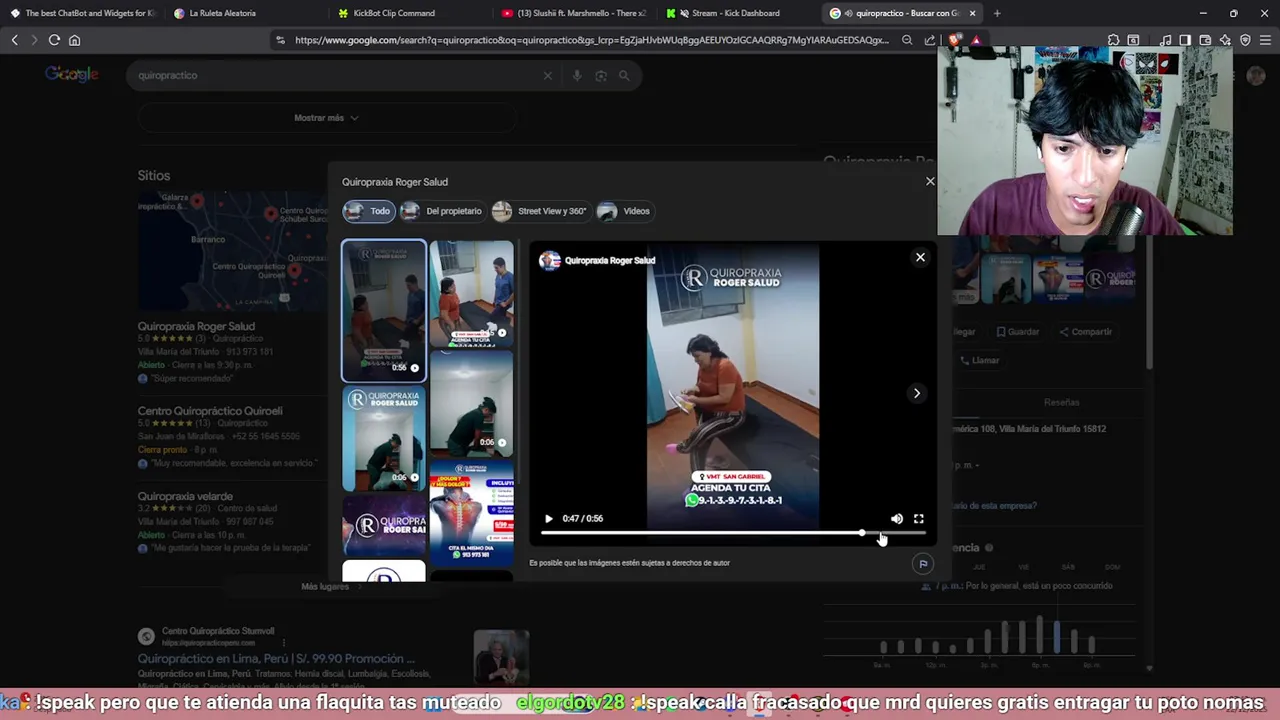The width and height of the screenshot is (1280, 720).
Task: Open the video in fullscreen mode
Action: click(919, 519)
